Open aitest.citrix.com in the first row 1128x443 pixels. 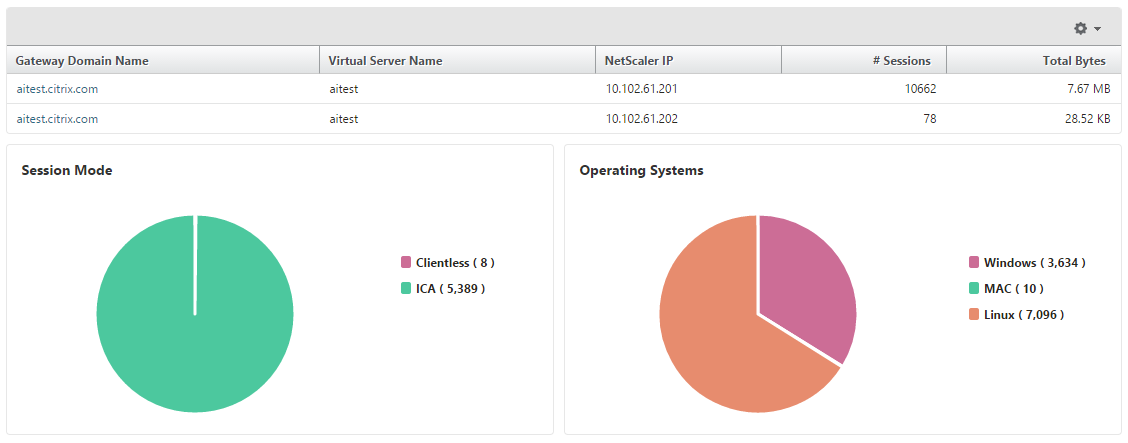click(x=57, y=89)
